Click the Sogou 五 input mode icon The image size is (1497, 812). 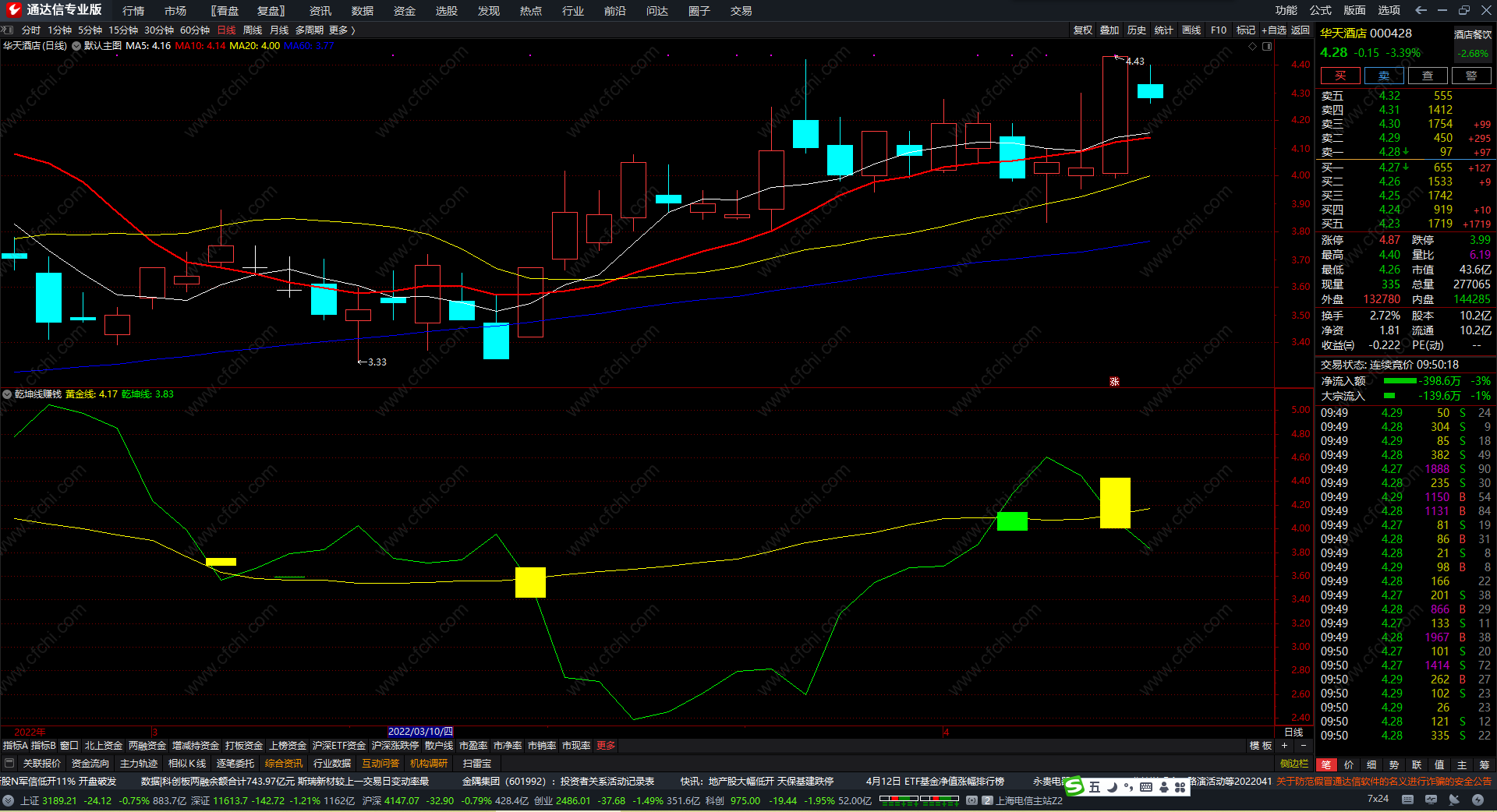(x=1094, y=787)
